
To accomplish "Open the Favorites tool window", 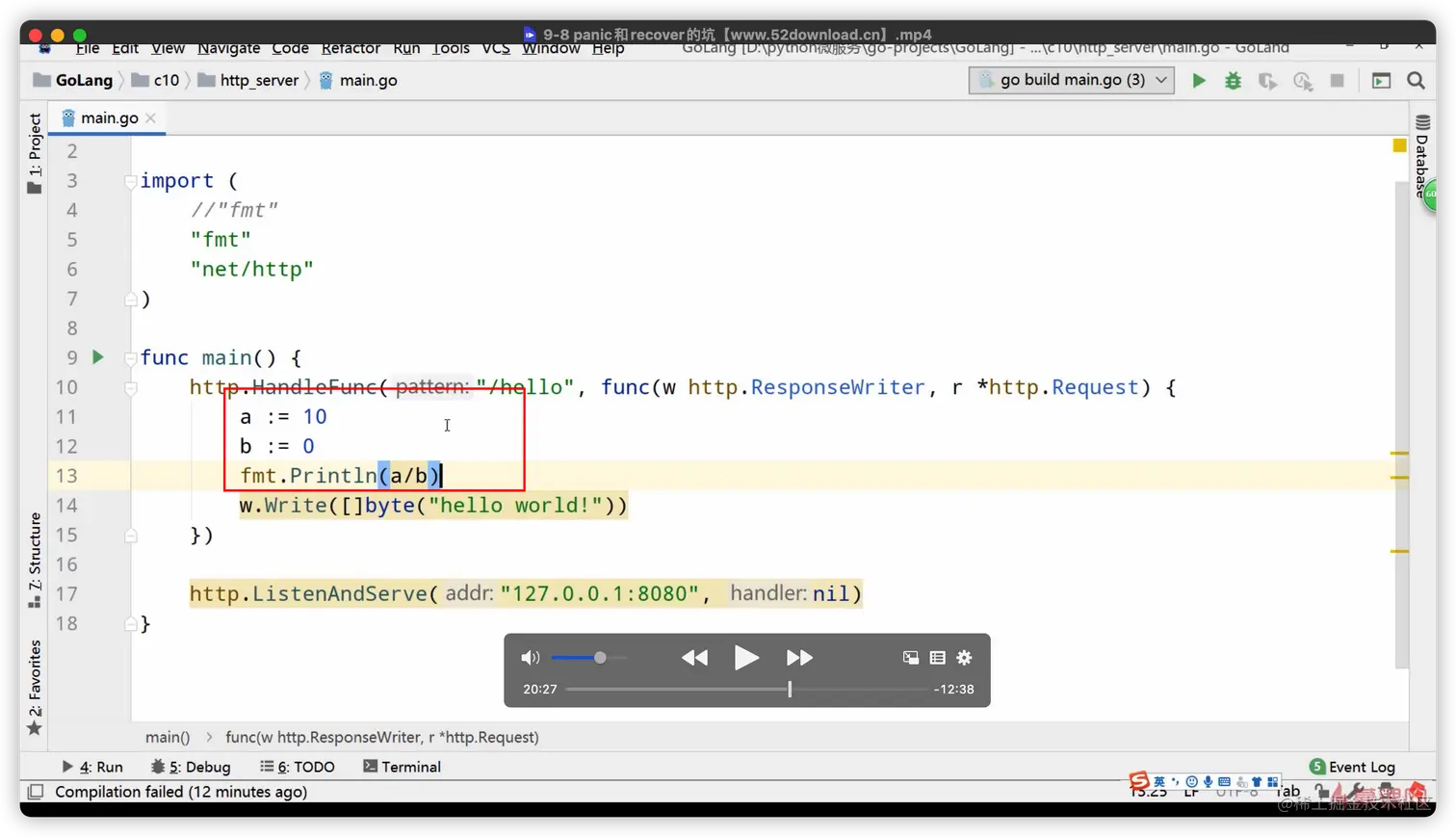I will [x=35, y=688].
